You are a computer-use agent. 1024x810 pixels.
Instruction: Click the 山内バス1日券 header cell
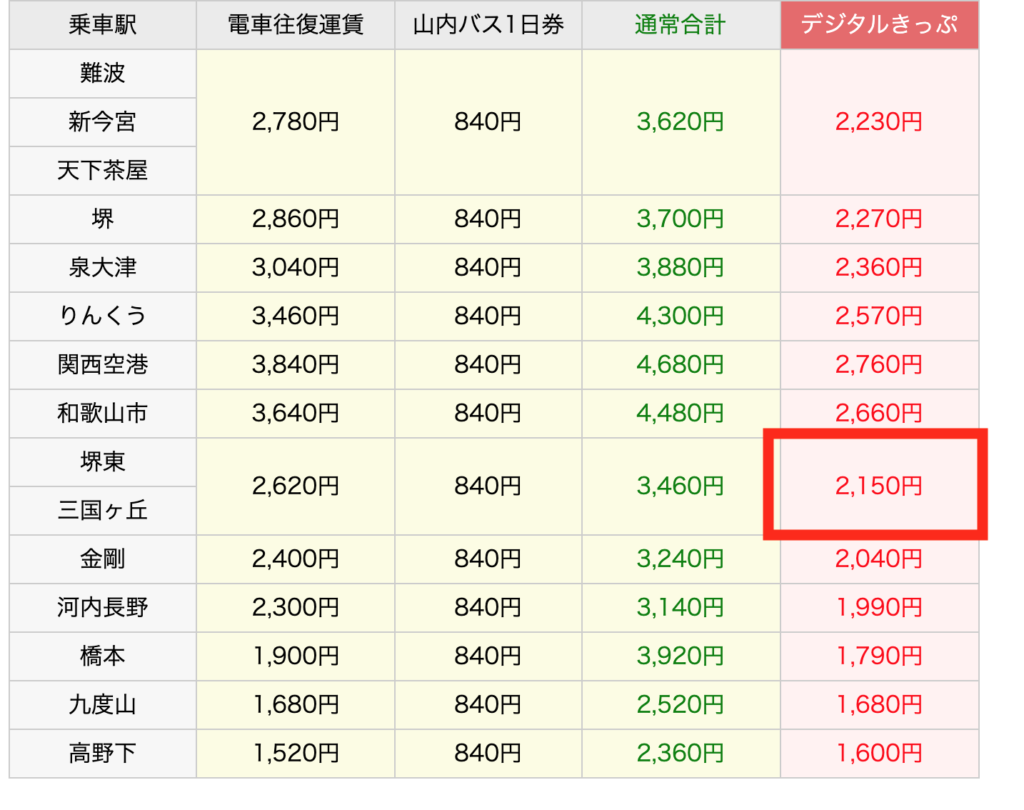[488, 25]
